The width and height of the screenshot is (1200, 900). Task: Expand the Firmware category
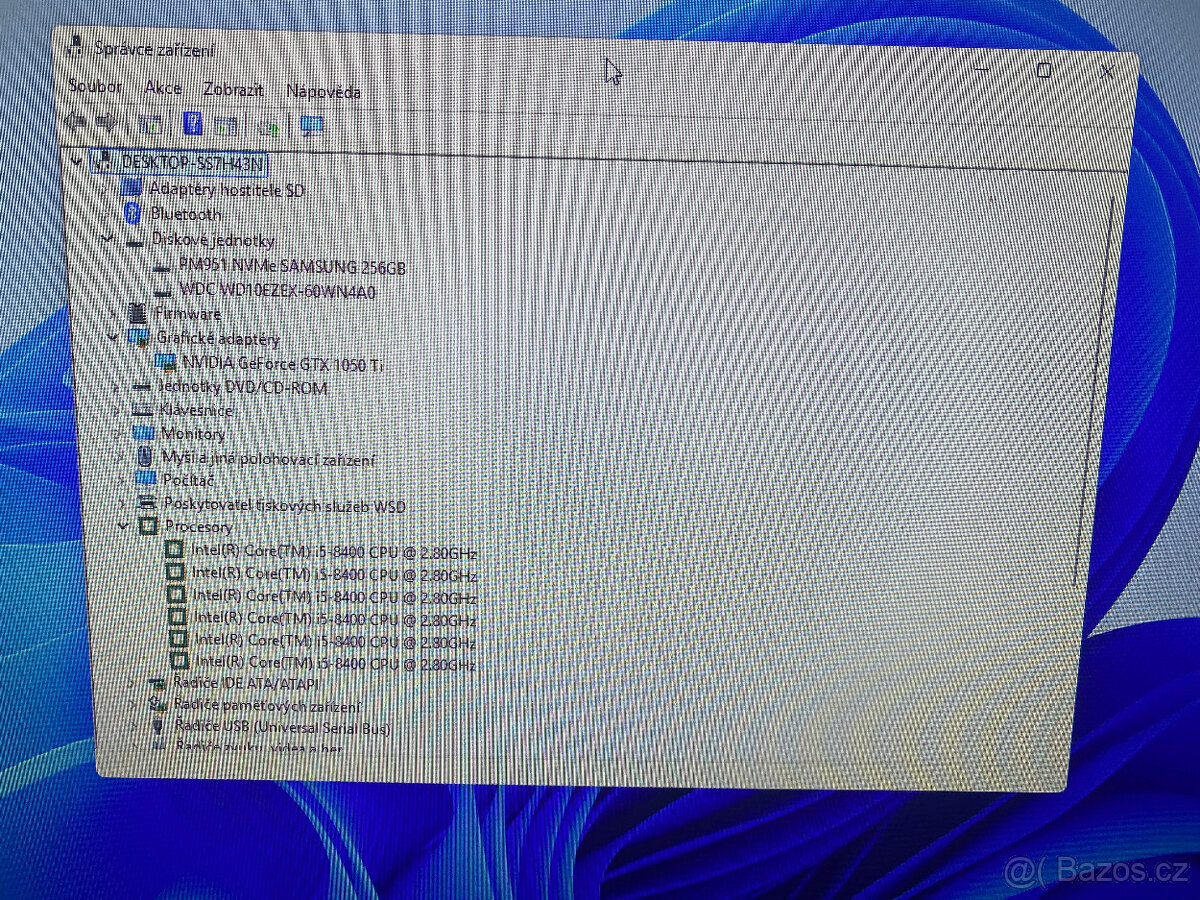pos(113,313)
